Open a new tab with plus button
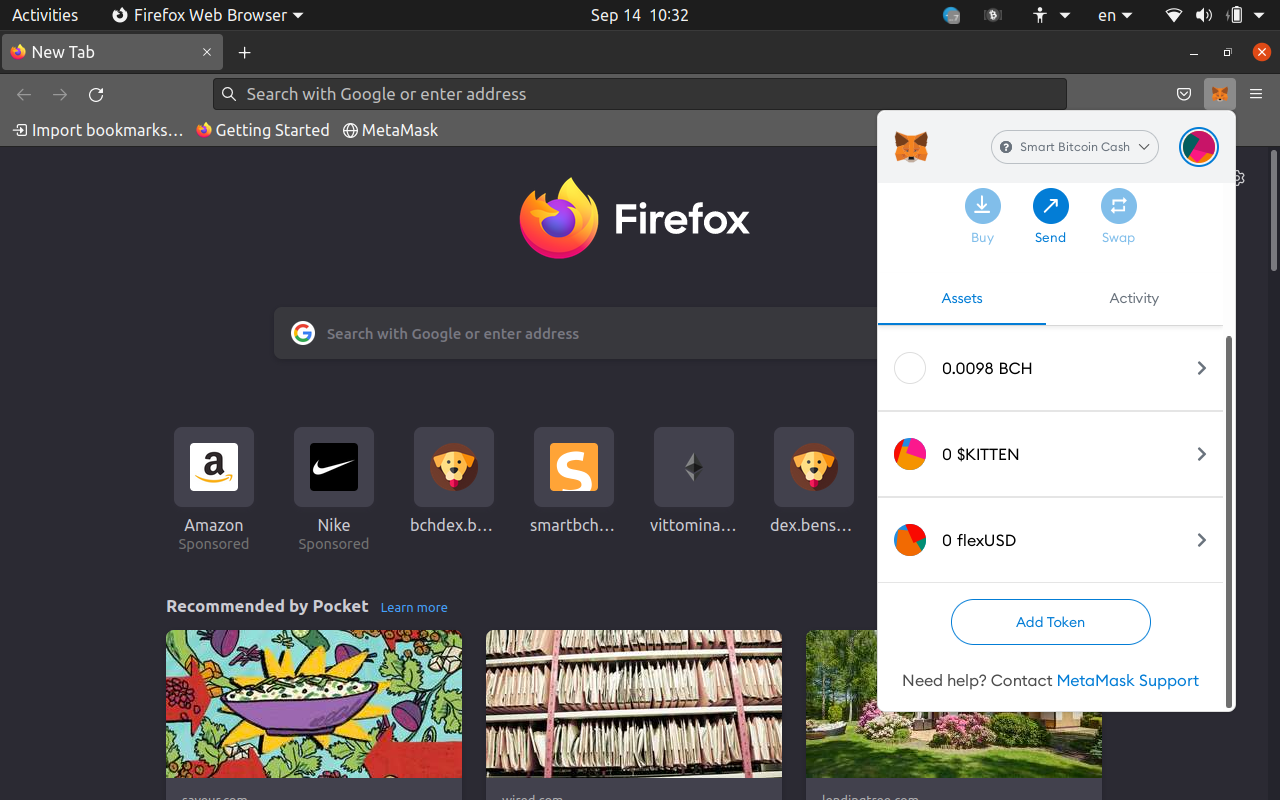1280x800 pixels. pos(244,52)
